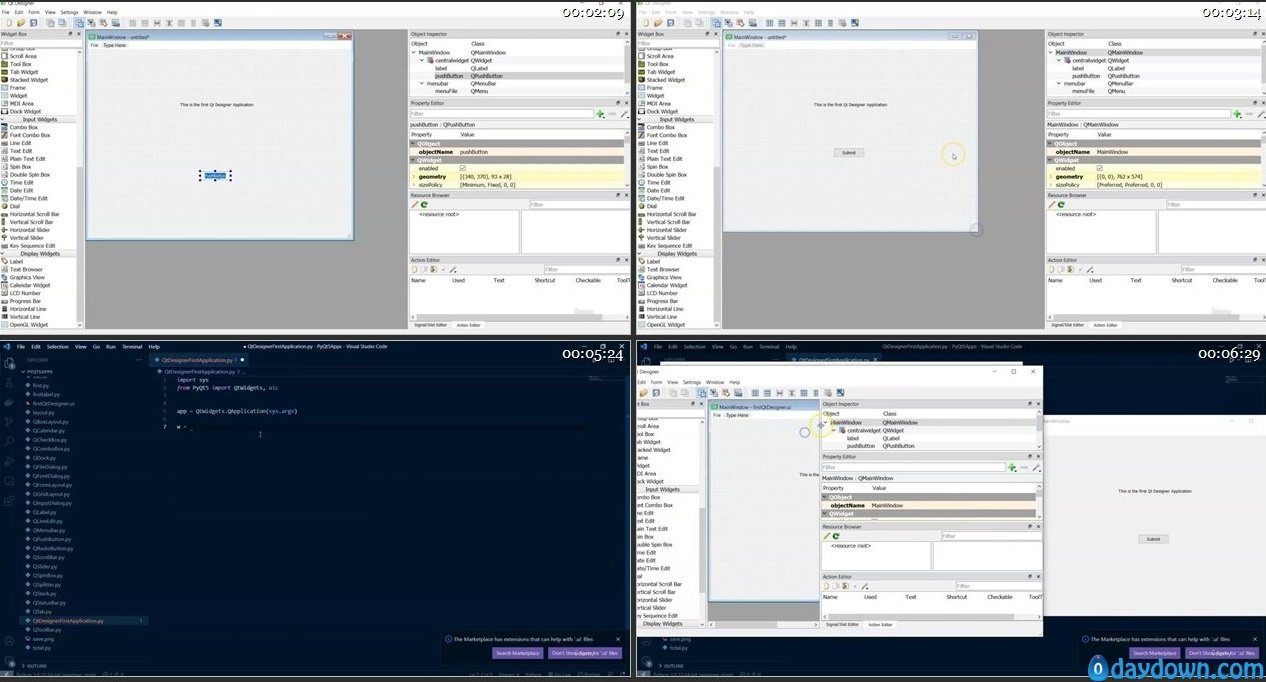The image size is (1266, 682).
Task: Toggle enabled checkbox in 02:09 frame Property Editor
Action: pyautogui.click(x=462, y=168)
